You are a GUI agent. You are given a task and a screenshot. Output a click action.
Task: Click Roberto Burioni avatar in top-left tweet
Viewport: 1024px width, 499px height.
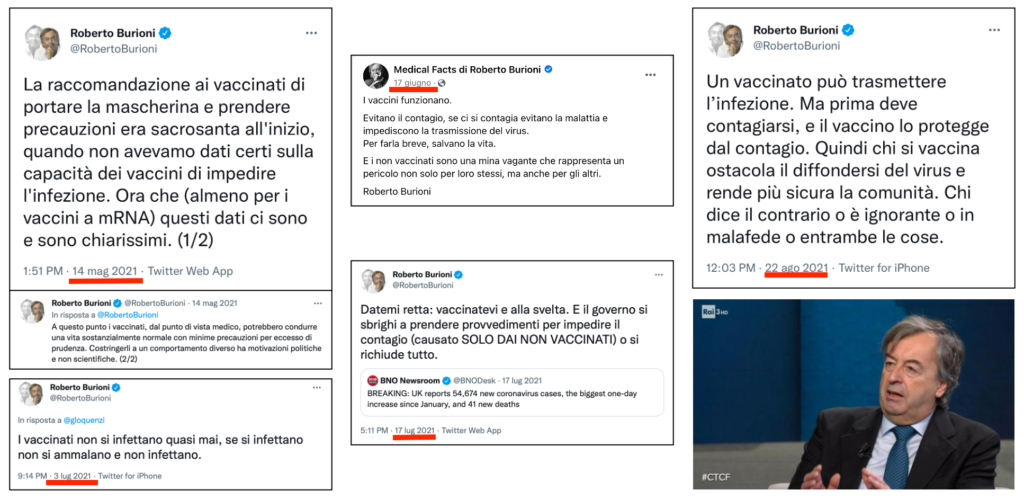(x=42, y=43)
